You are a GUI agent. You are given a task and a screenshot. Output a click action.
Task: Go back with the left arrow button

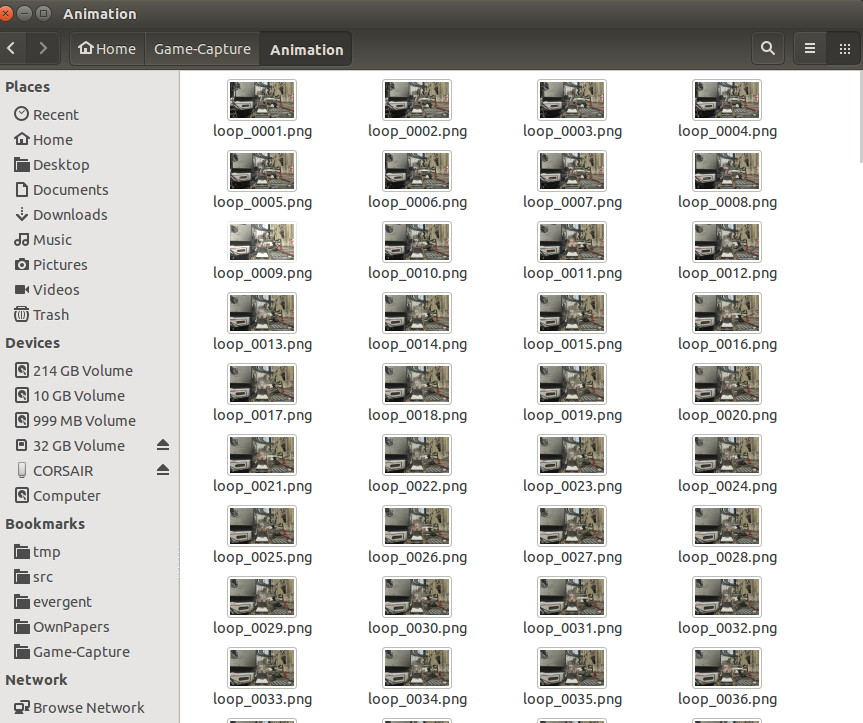pyautogui.click(x=11, y=48)
